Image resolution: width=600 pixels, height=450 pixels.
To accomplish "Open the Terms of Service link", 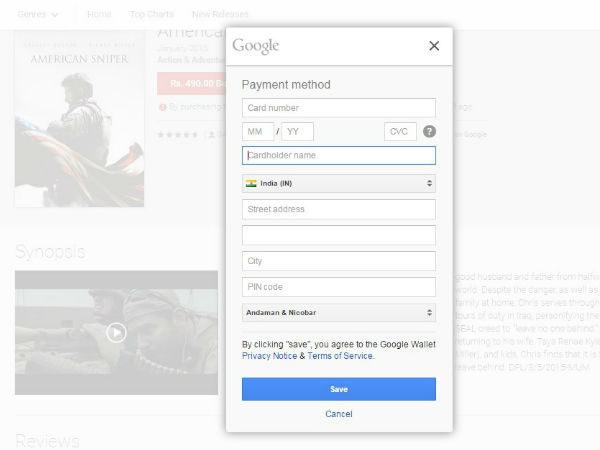I will [x=340, y=356].
